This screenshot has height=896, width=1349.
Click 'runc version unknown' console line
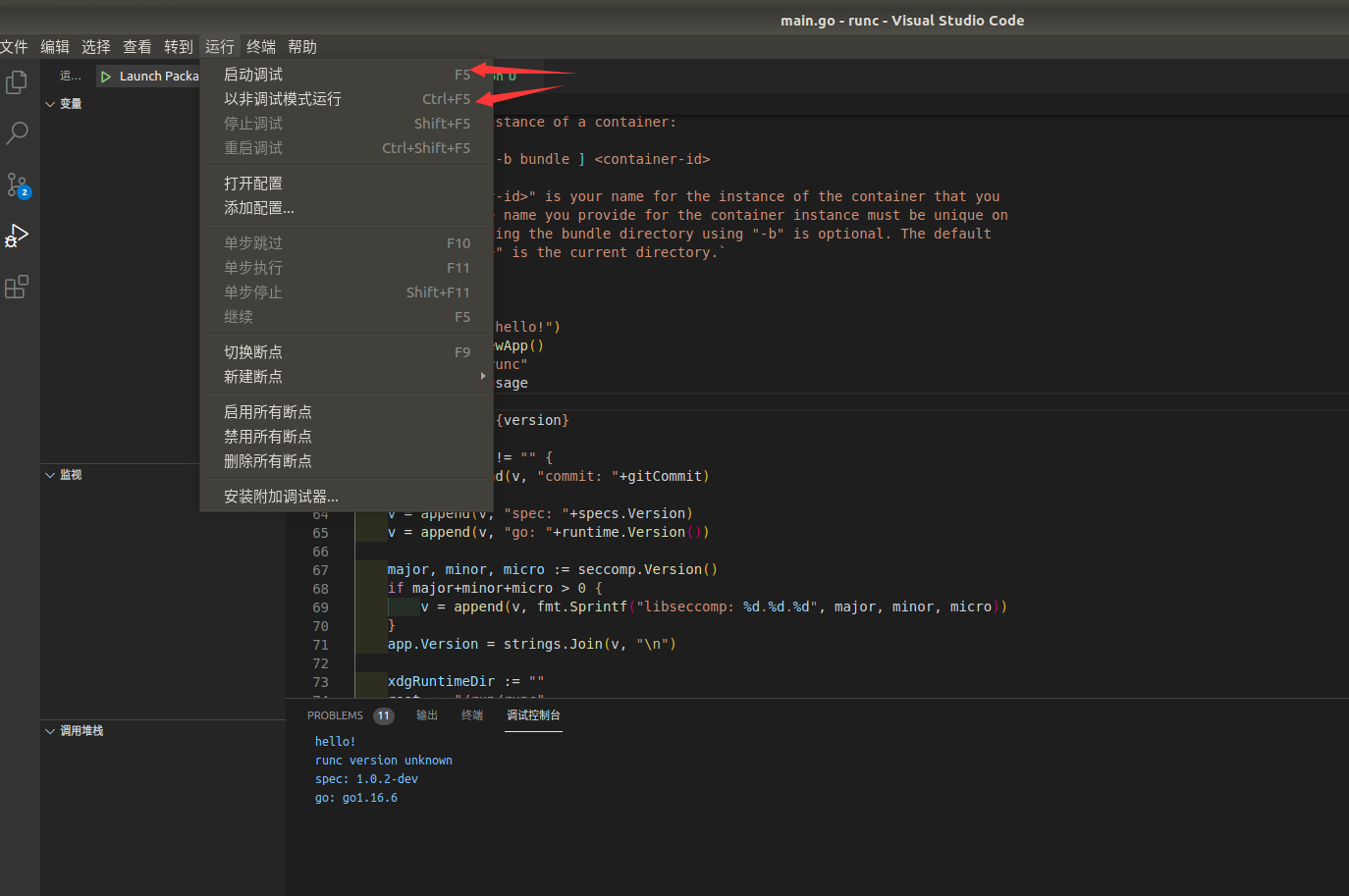pos(384,761)
